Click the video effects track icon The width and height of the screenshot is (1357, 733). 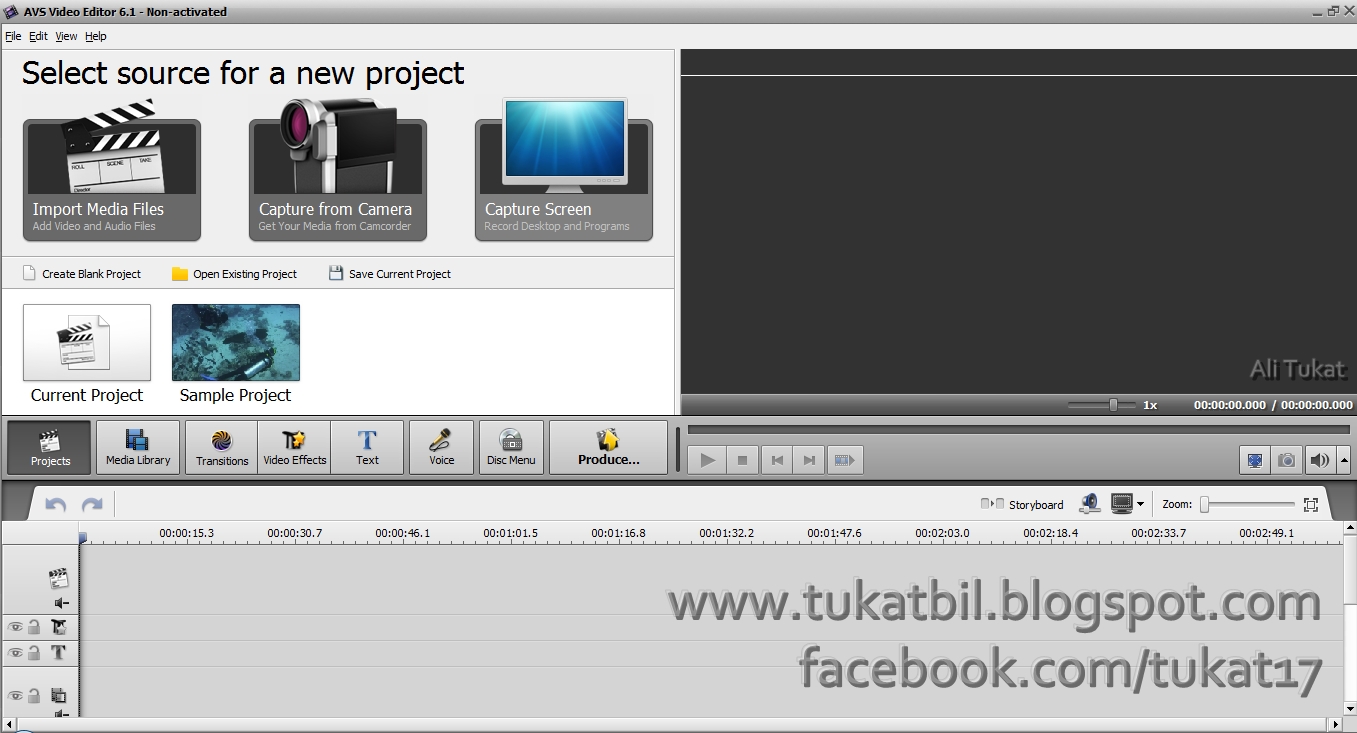pyautogui.click(x=59, y=627)
